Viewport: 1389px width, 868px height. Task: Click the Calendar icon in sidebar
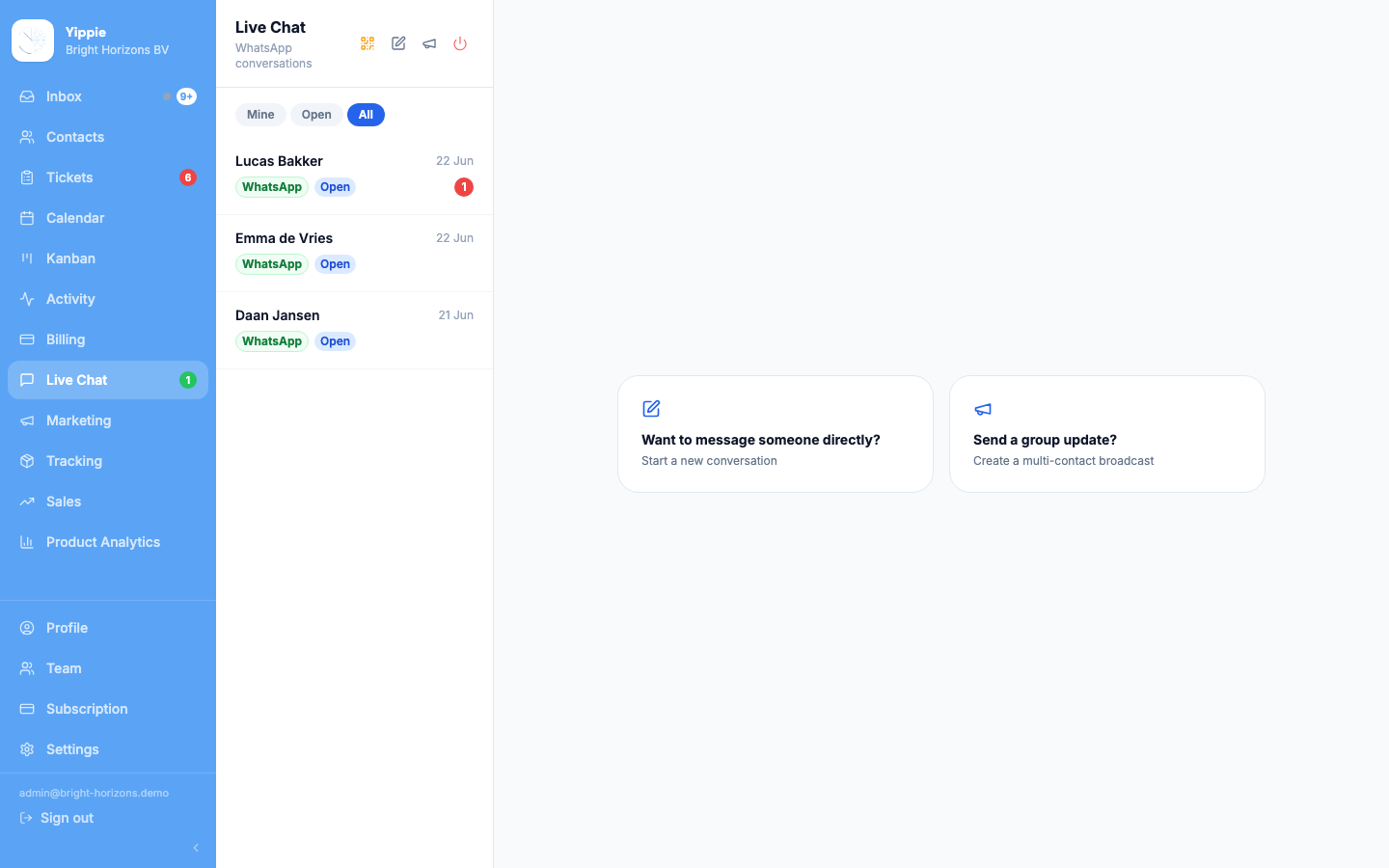[x=27, y=218]
